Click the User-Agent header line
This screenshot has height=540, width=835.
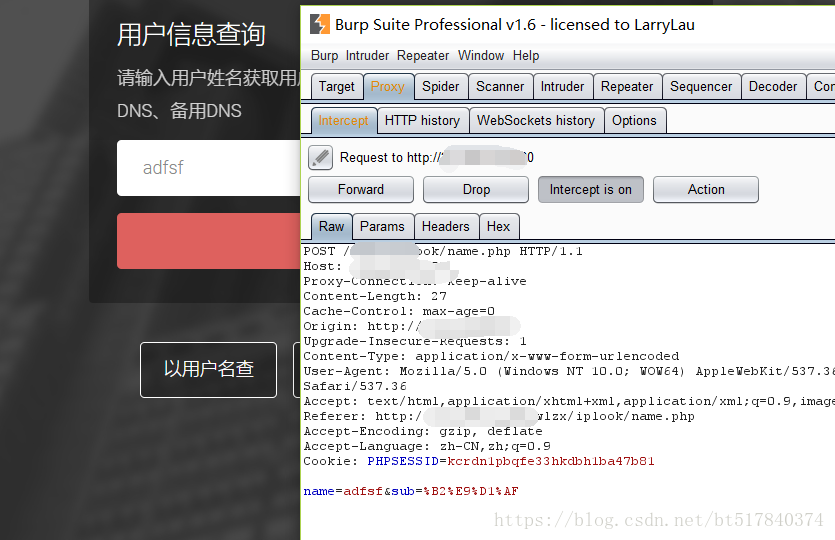point(569,371)
